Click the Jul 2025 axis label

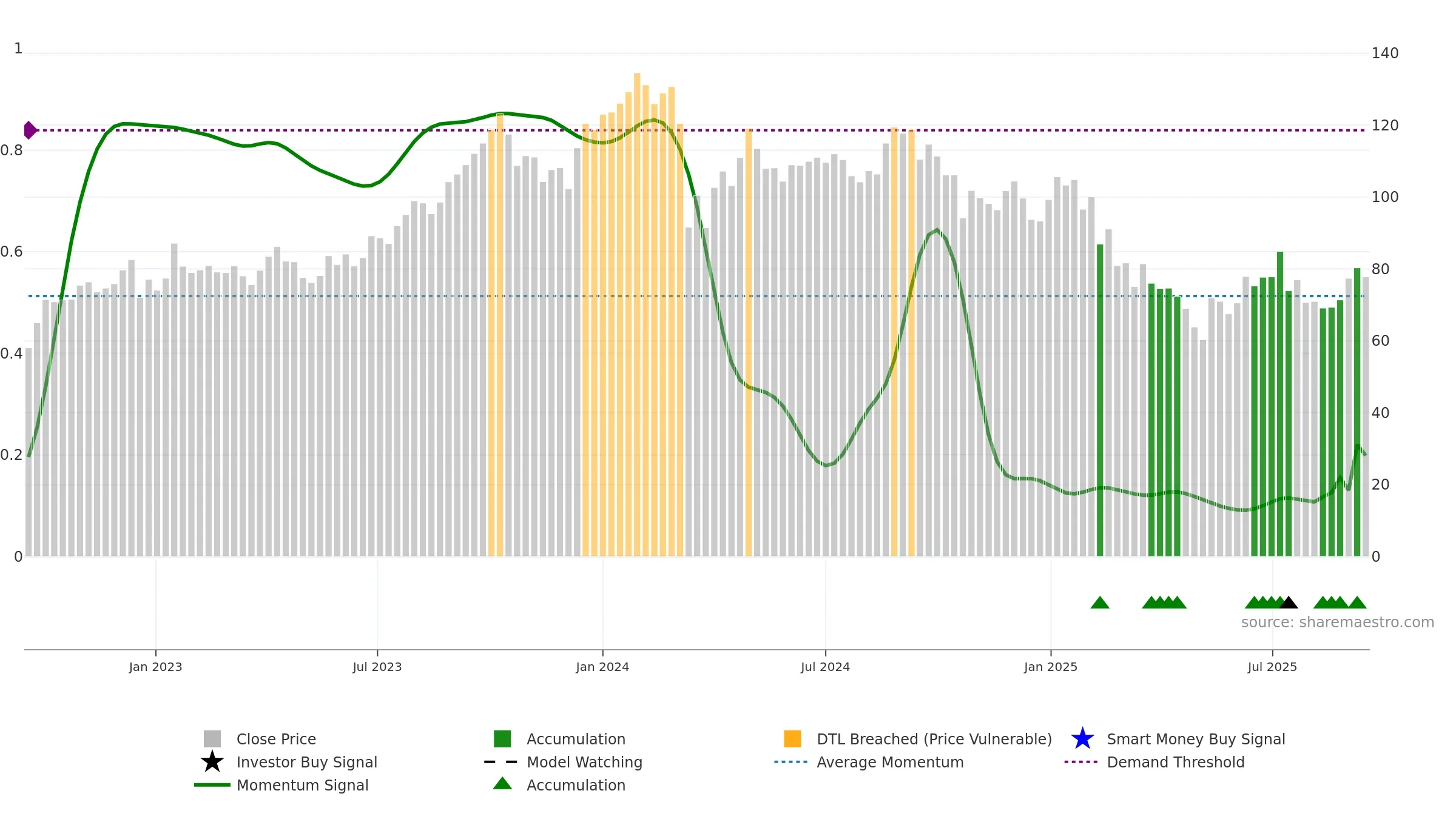click(1272, 667)
